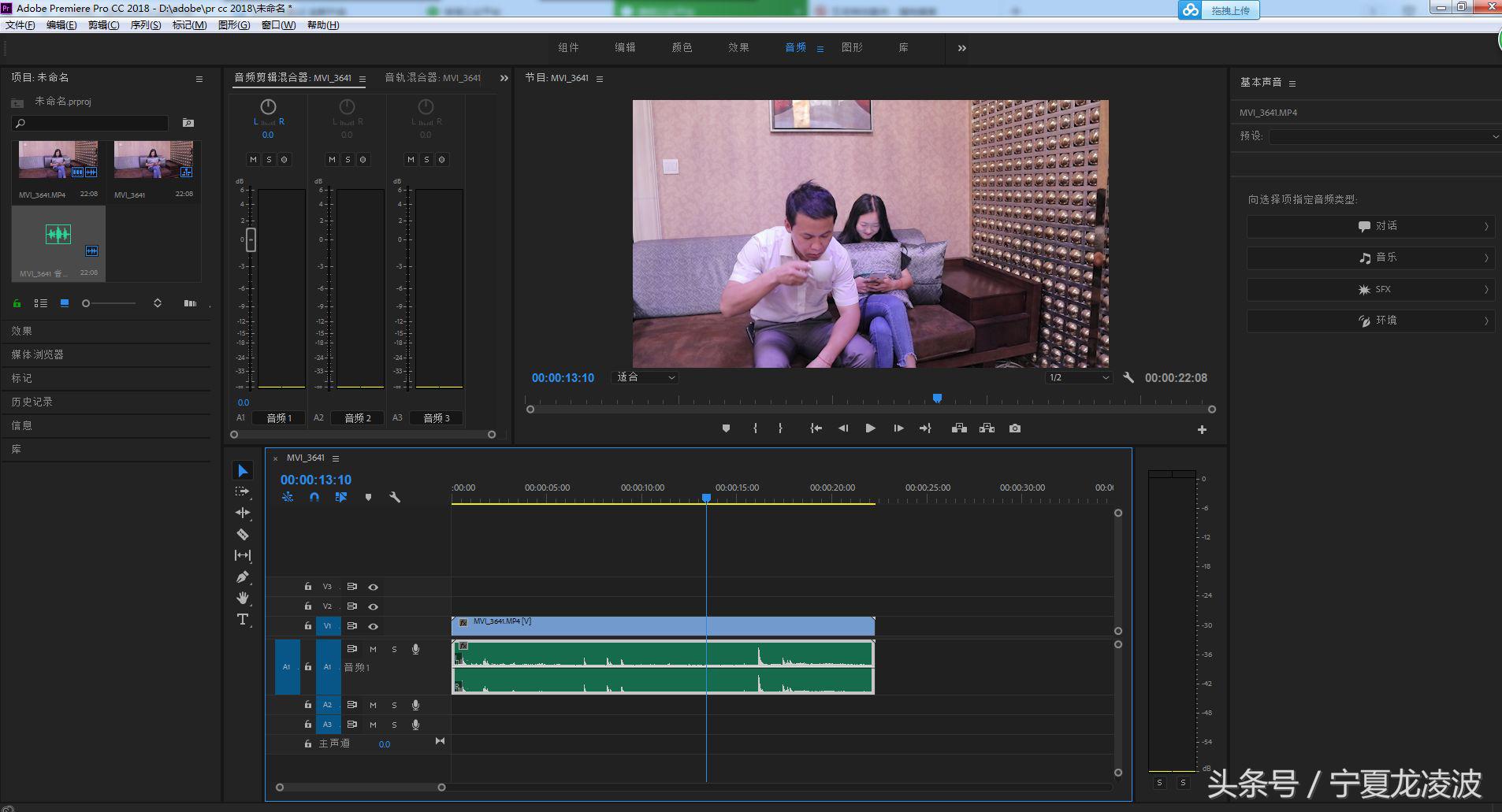
Task: Select the Pen tool in timeline toolbar
Action: (244, 577)
